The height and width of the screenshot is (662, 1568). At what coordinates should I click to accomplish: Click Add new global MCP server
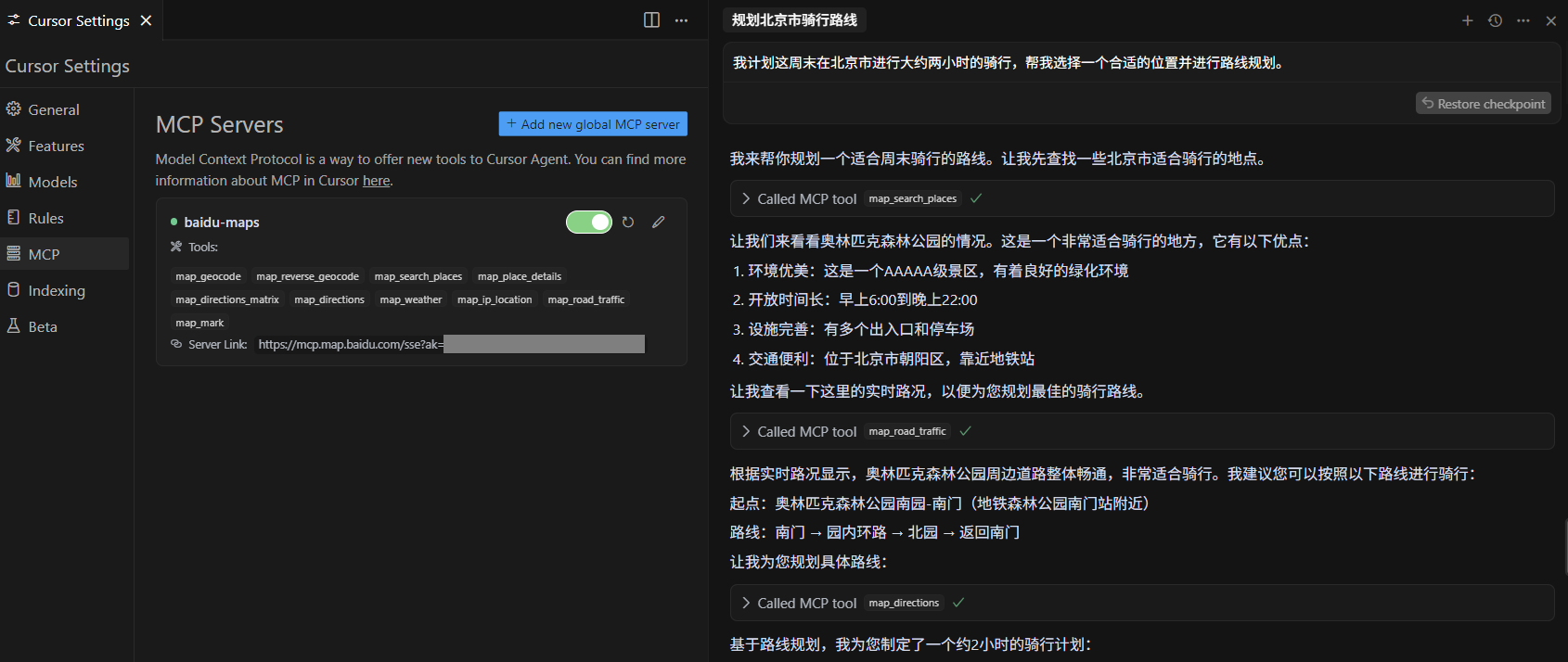click(593, 124)
